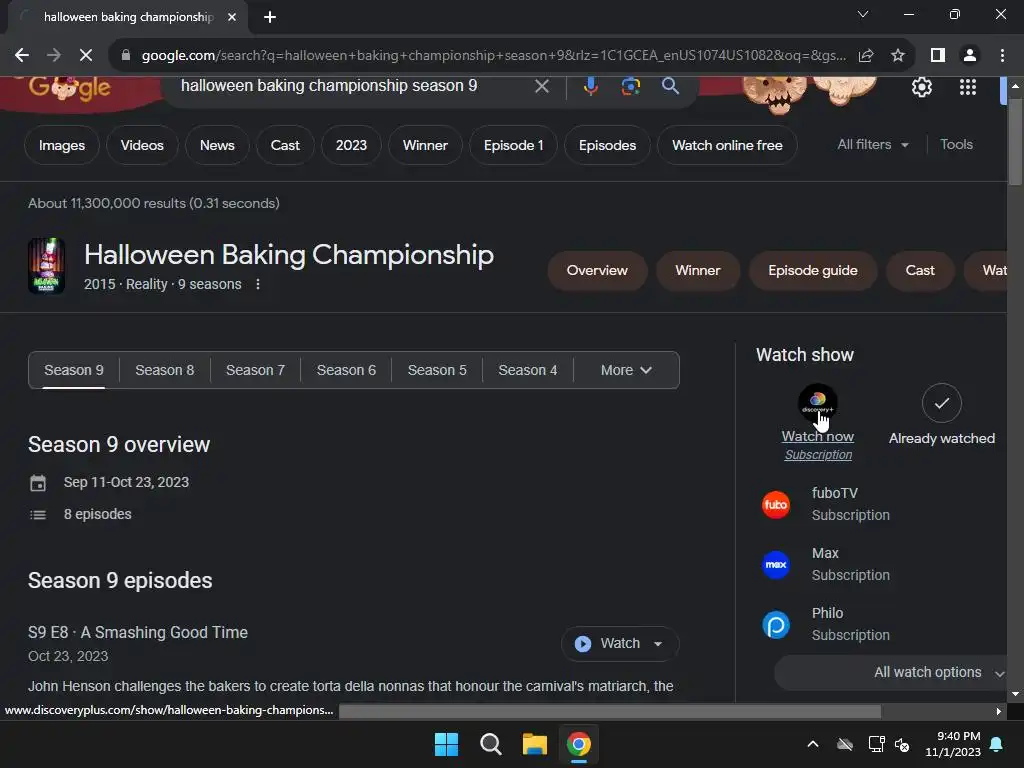Select the Cast filter chip
Viewport: 1024px width, 768px height.
point(285,145)
